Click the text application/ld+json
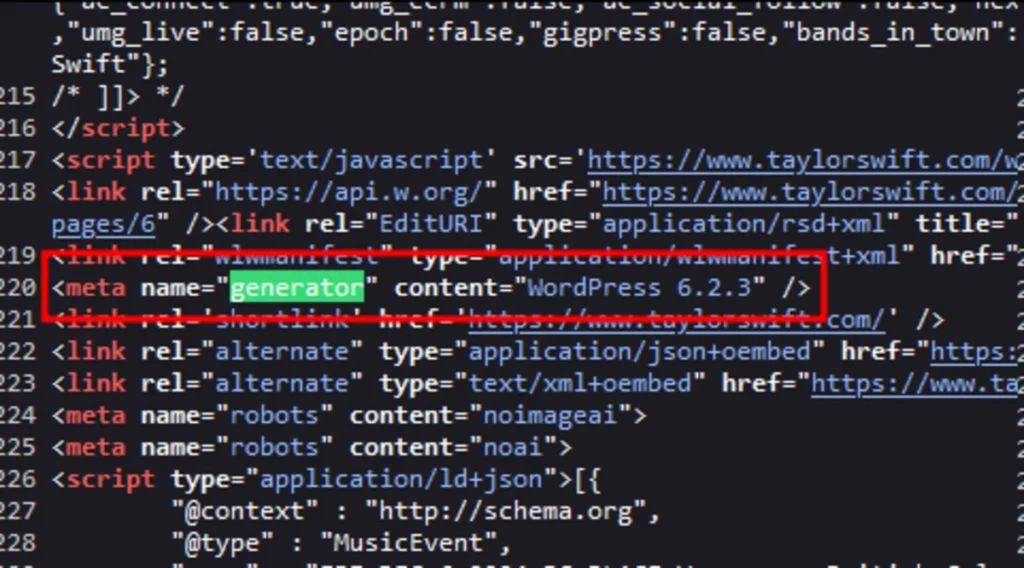 (x=401, y=480)
